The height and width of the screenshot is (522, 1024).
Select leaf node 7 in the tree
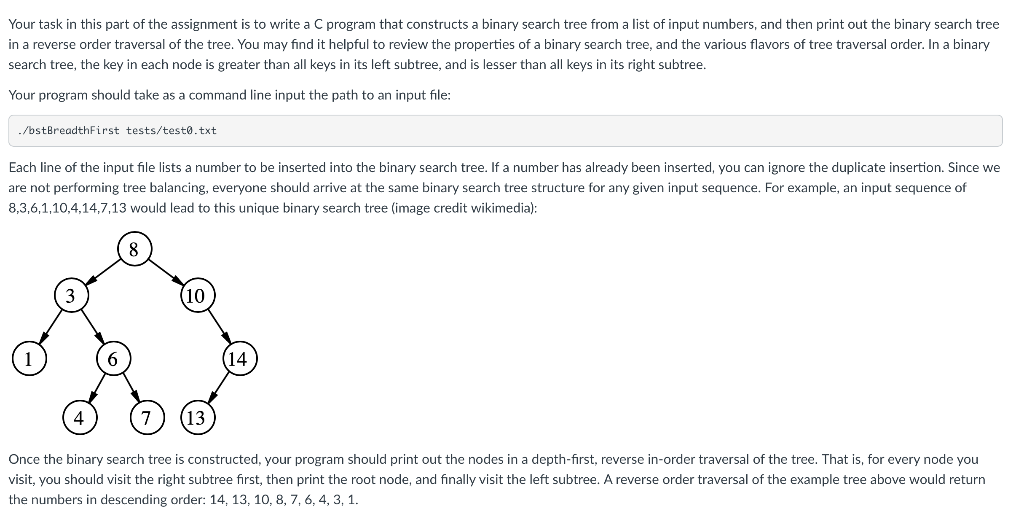pos(146,418)
